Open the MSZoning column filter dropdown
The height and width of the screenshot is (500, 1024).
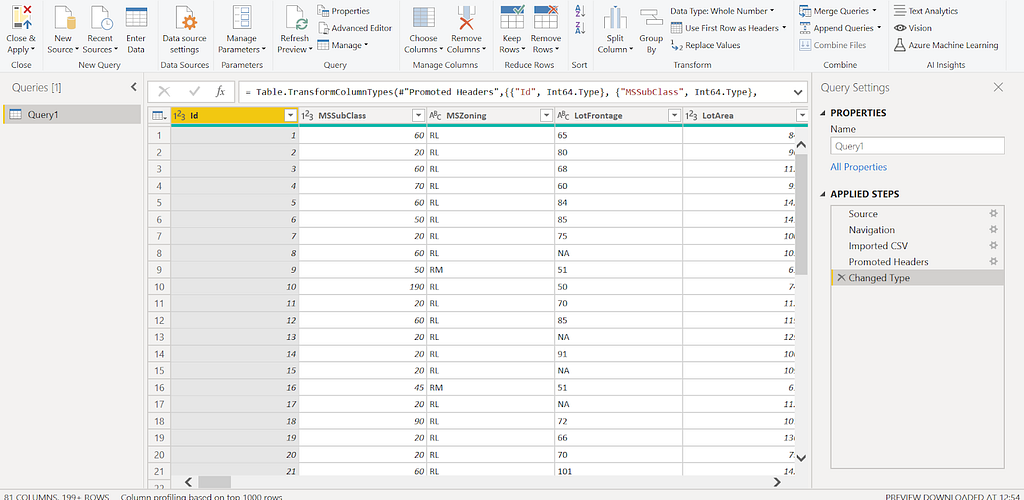tap(547, 116)
